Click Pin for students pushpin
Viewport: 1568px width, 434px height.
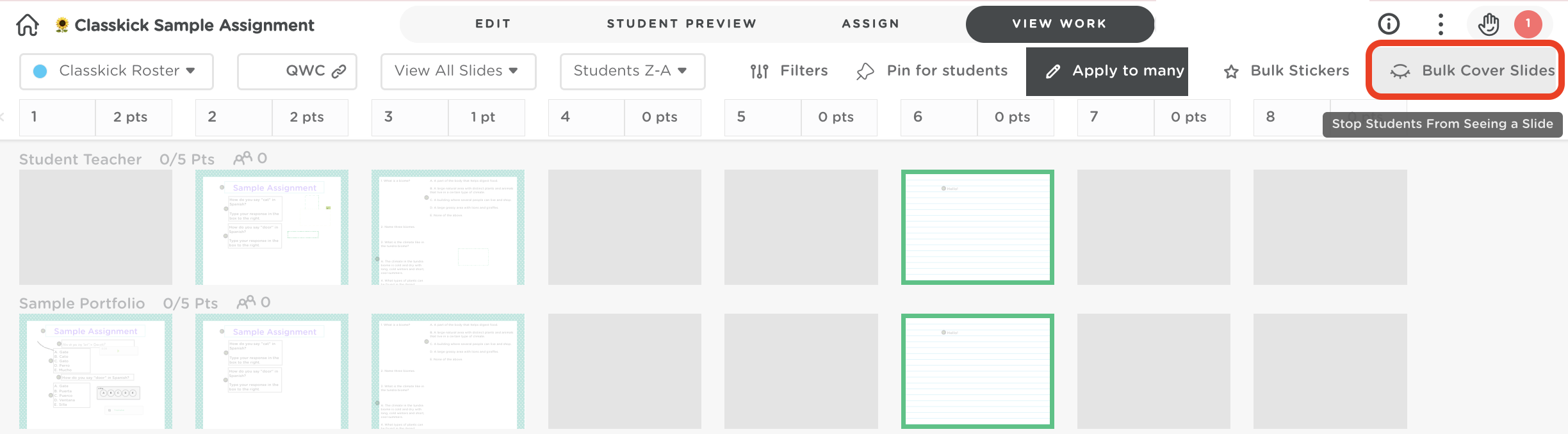[x=932, y=71]
